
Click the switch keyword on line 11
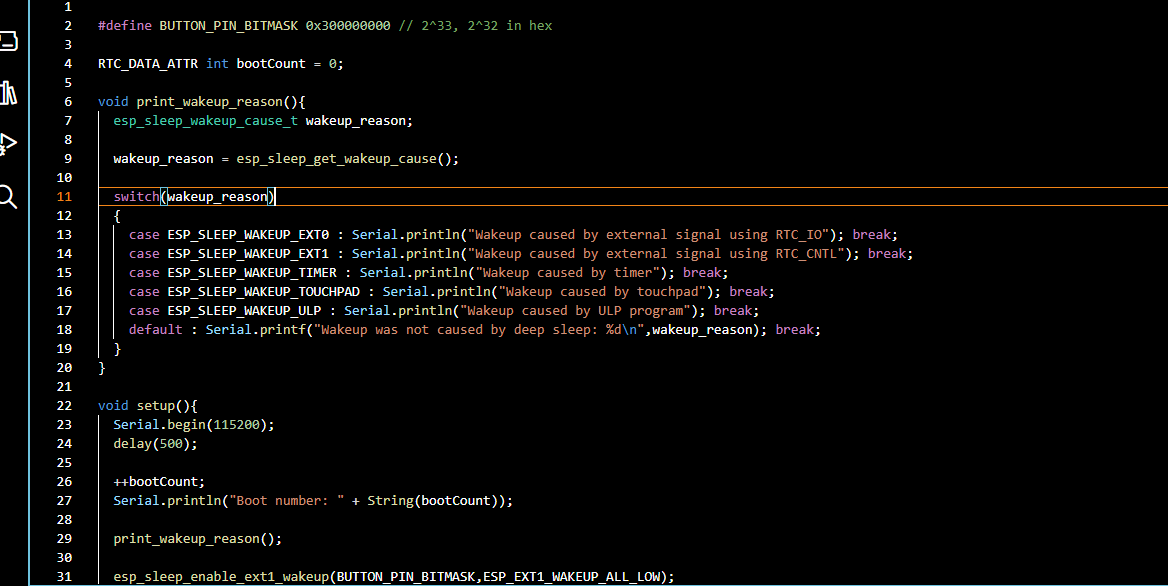click(x=136, y=197)
